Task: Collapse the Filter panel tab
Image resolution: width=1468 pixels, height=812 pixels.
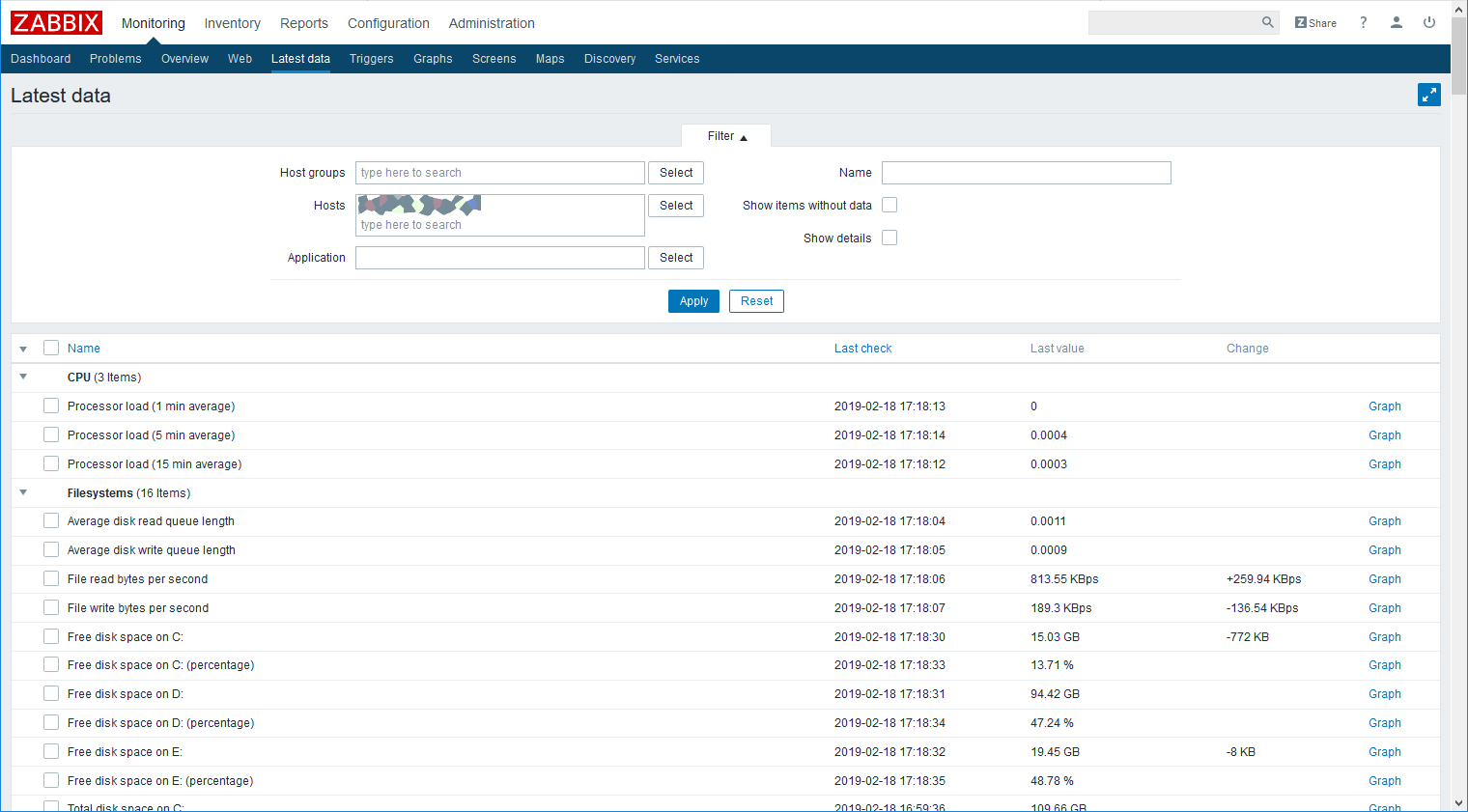Action: coord(726,136)
